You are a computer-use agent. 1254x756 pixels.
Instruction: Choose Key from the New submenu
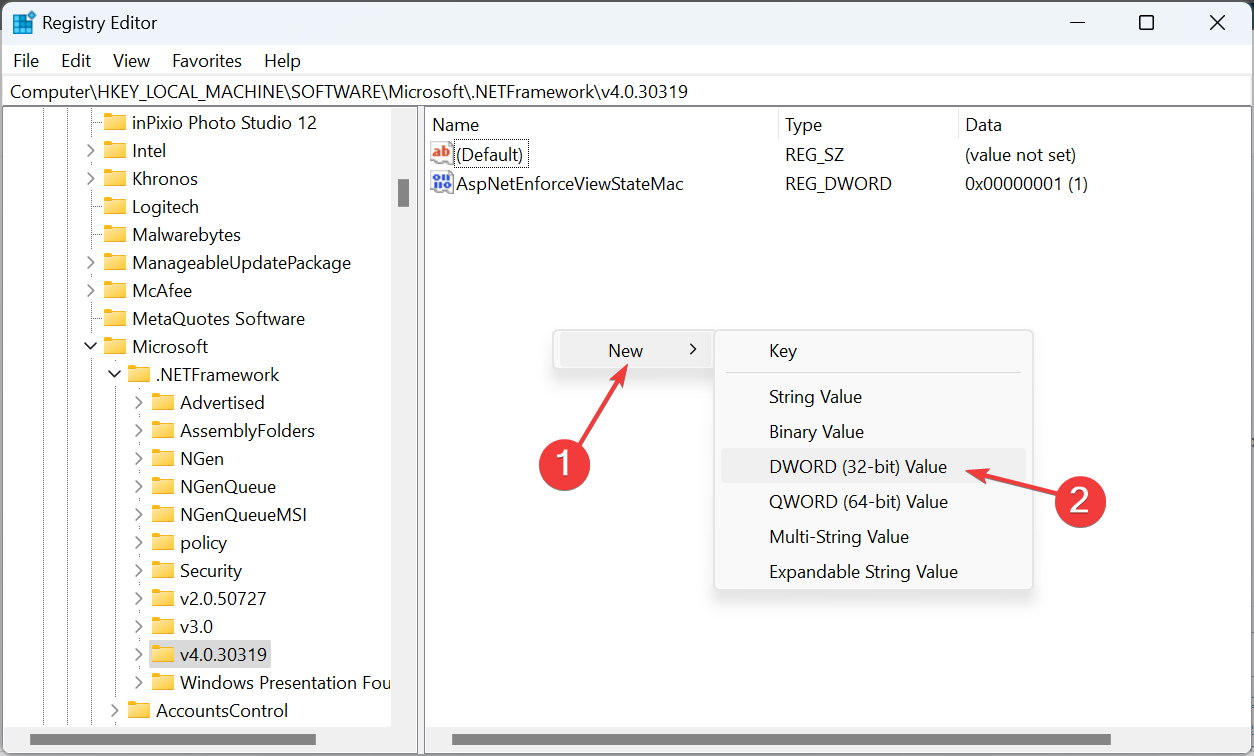tap(873, 351)
